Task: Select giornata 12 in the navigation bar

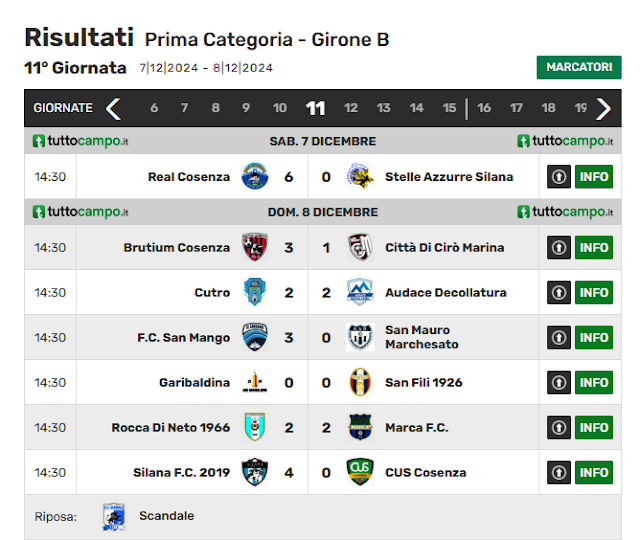Action: click(x=351, y=108)
